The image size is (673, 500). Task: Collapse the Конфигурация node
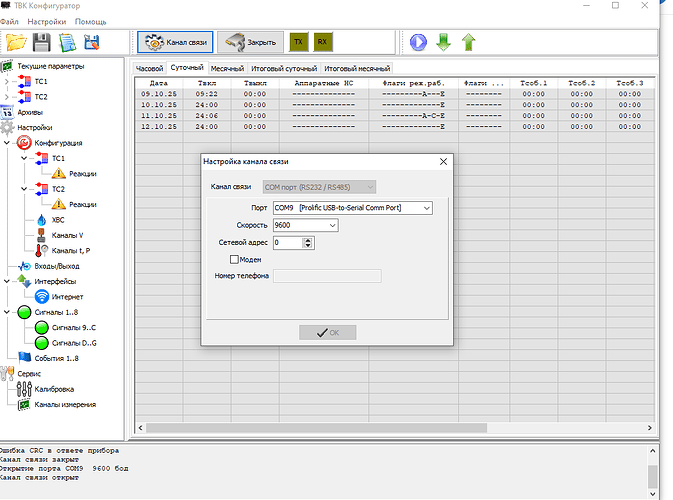click(x=7, y=143)
